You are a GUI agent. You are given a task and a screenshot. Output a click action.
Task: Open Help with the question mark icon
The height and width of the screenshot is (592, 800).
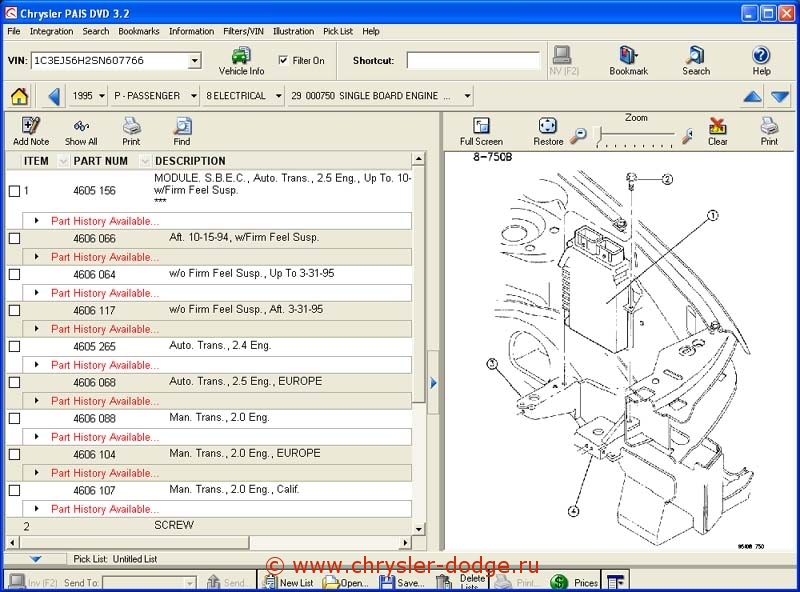[x=761, y=61]
